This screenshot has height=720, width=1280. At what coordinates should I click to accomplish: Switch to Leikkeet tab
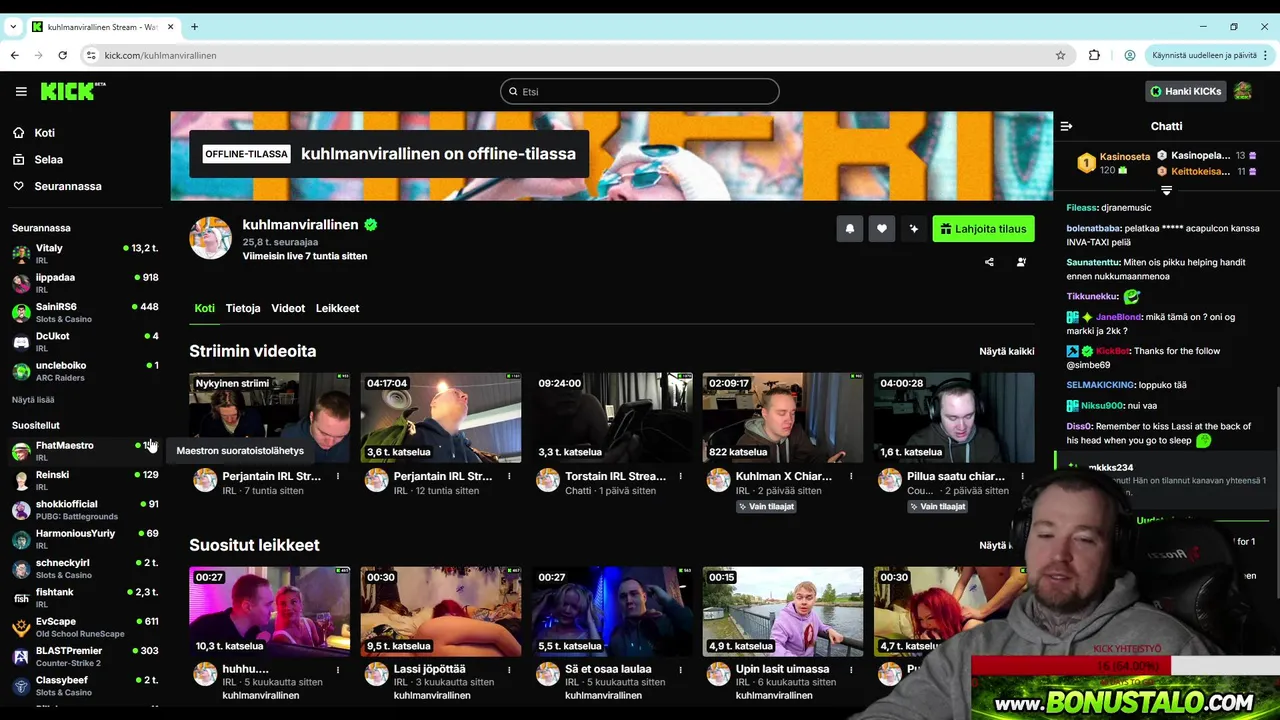point(337,308)
